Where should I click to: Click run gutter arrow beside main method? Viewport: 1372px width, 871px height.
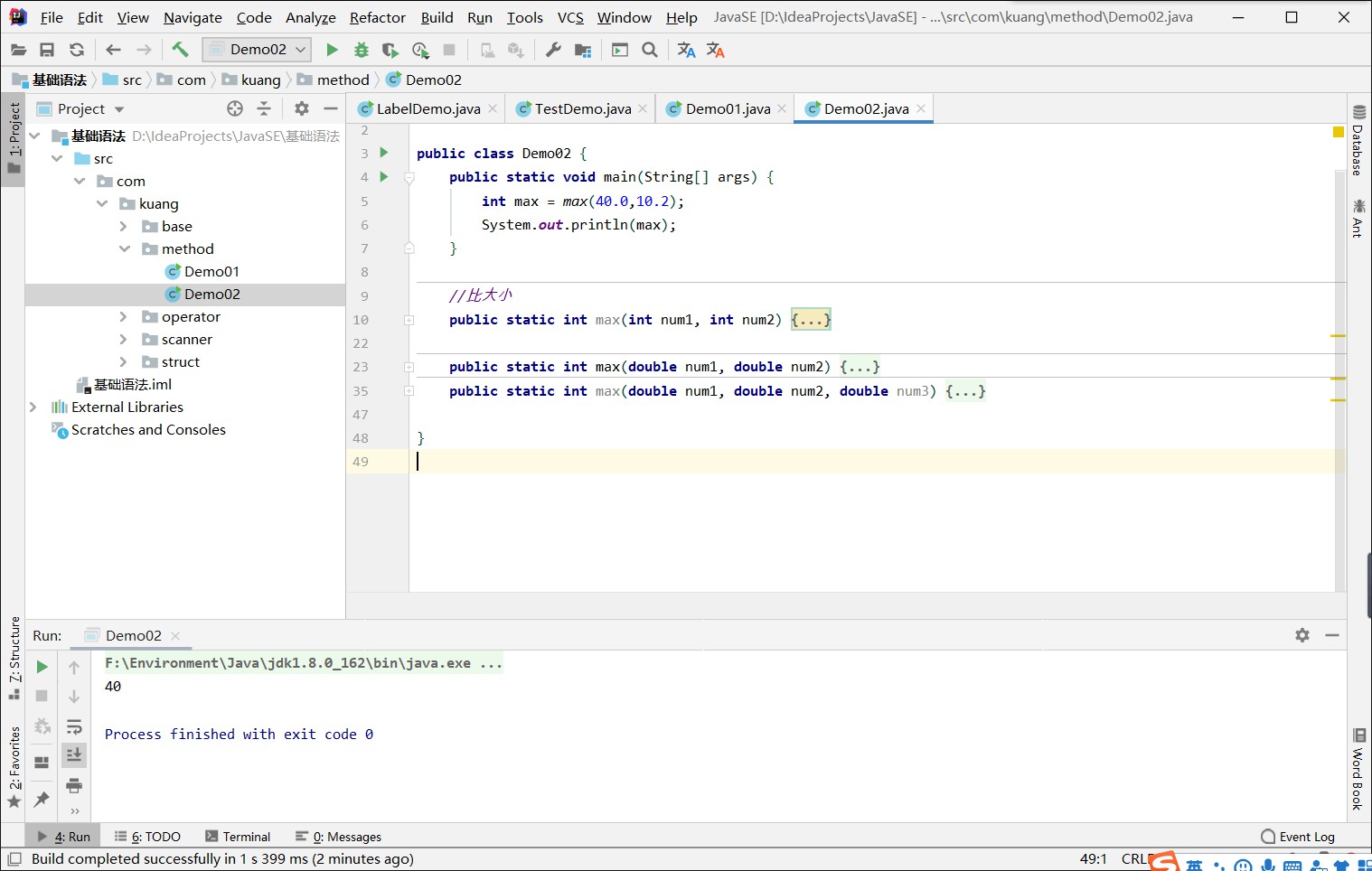[383, 176]
